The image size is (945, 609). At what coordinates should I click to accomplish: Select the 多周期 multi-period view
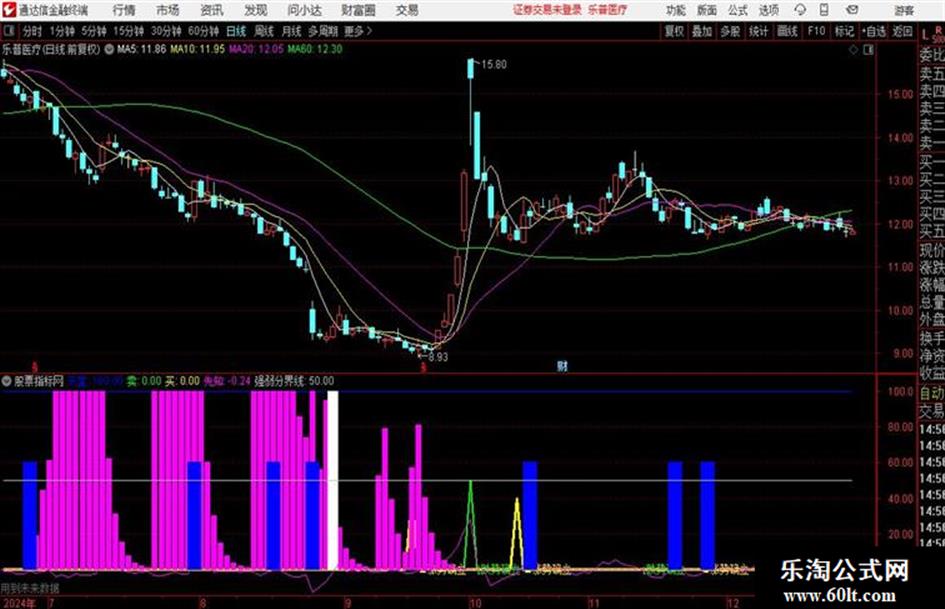[323, 31]
